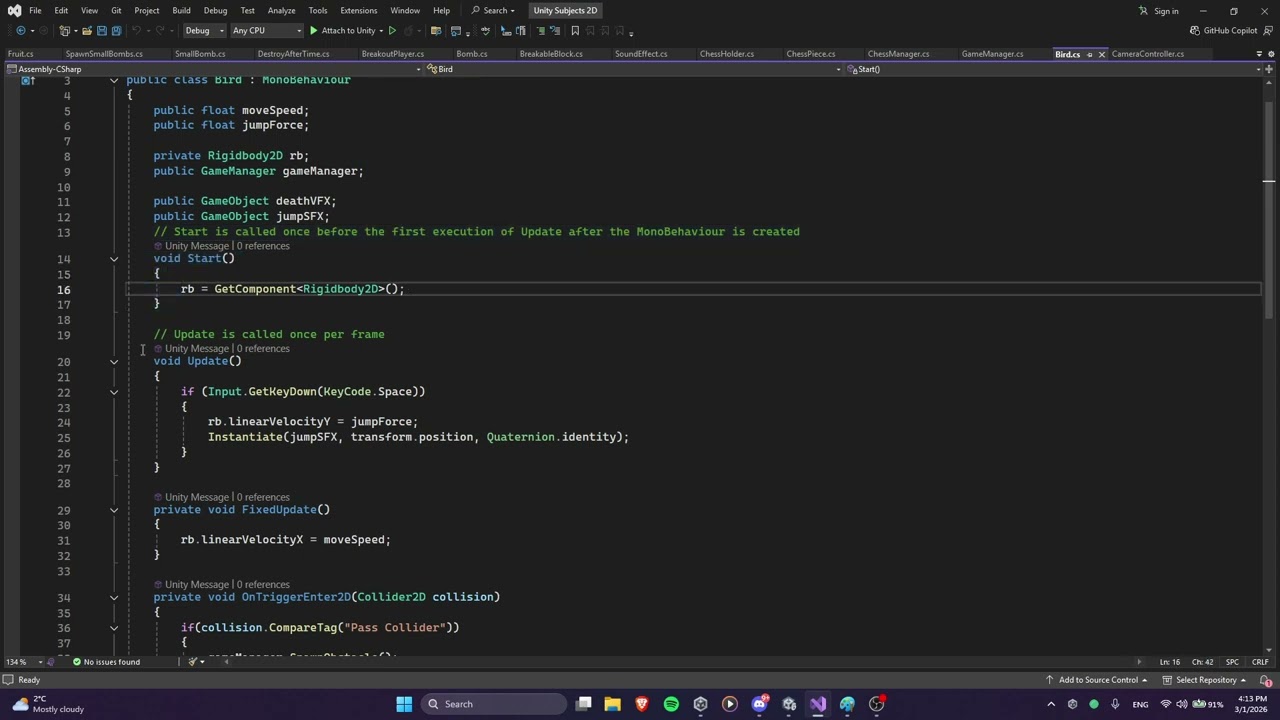Click the Sign in button

[1159, 11]
